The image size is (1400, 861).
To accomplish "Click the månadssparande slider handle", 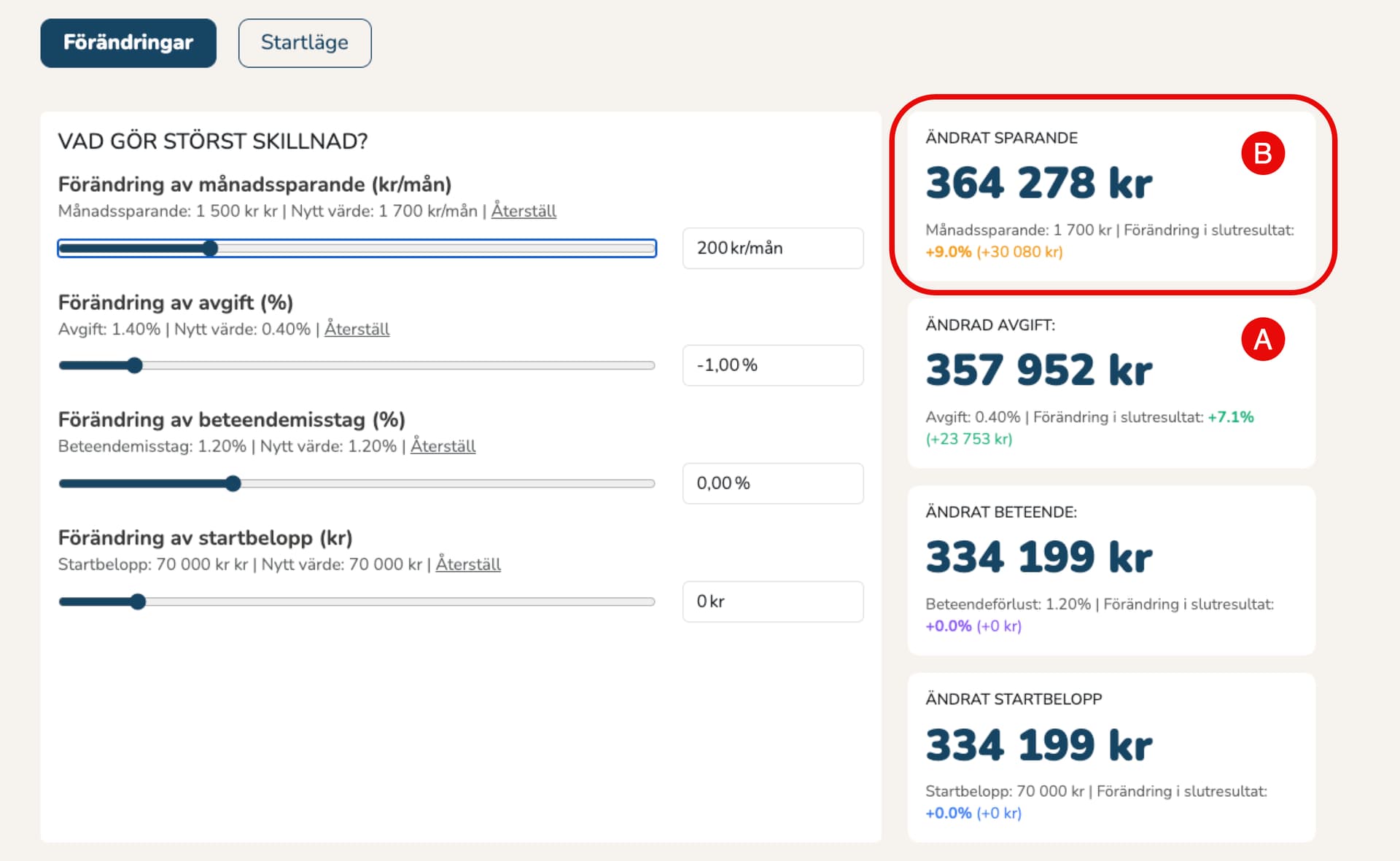I will tap(210, 249).
